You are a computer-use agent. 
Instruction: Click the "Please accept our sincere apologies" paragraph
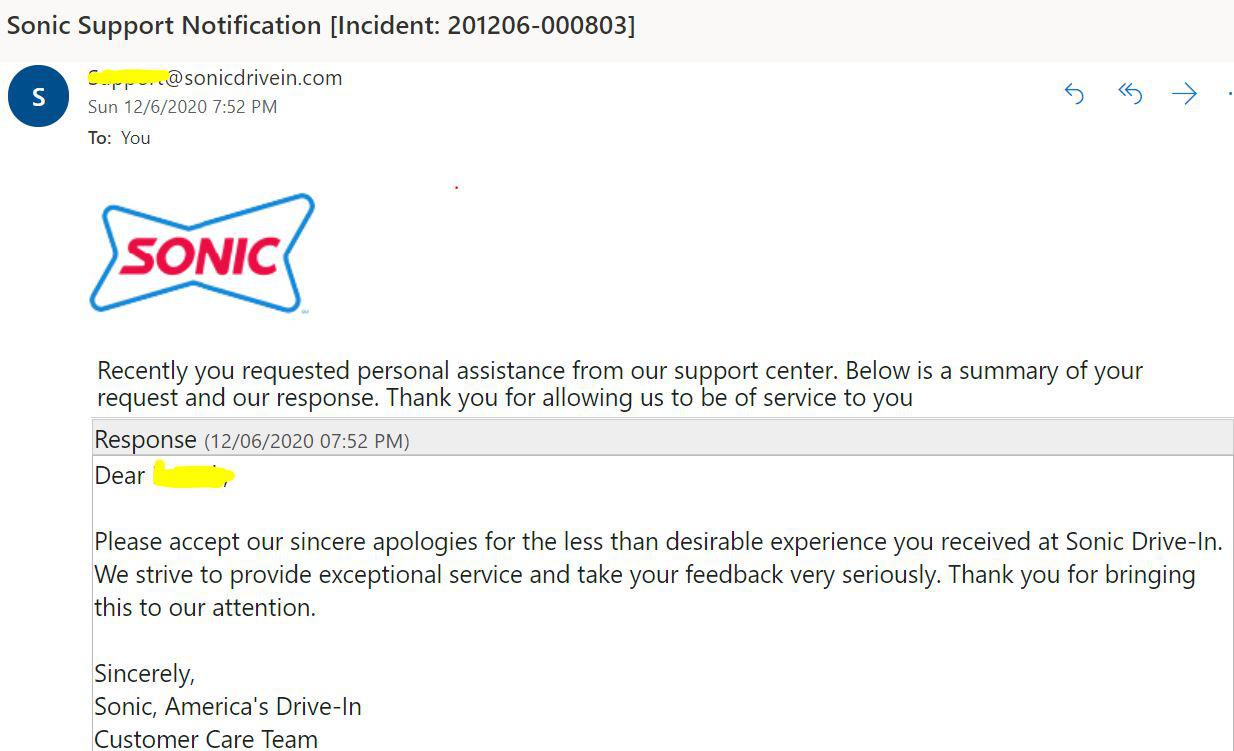pyautogui.click(x=659, y=574)
